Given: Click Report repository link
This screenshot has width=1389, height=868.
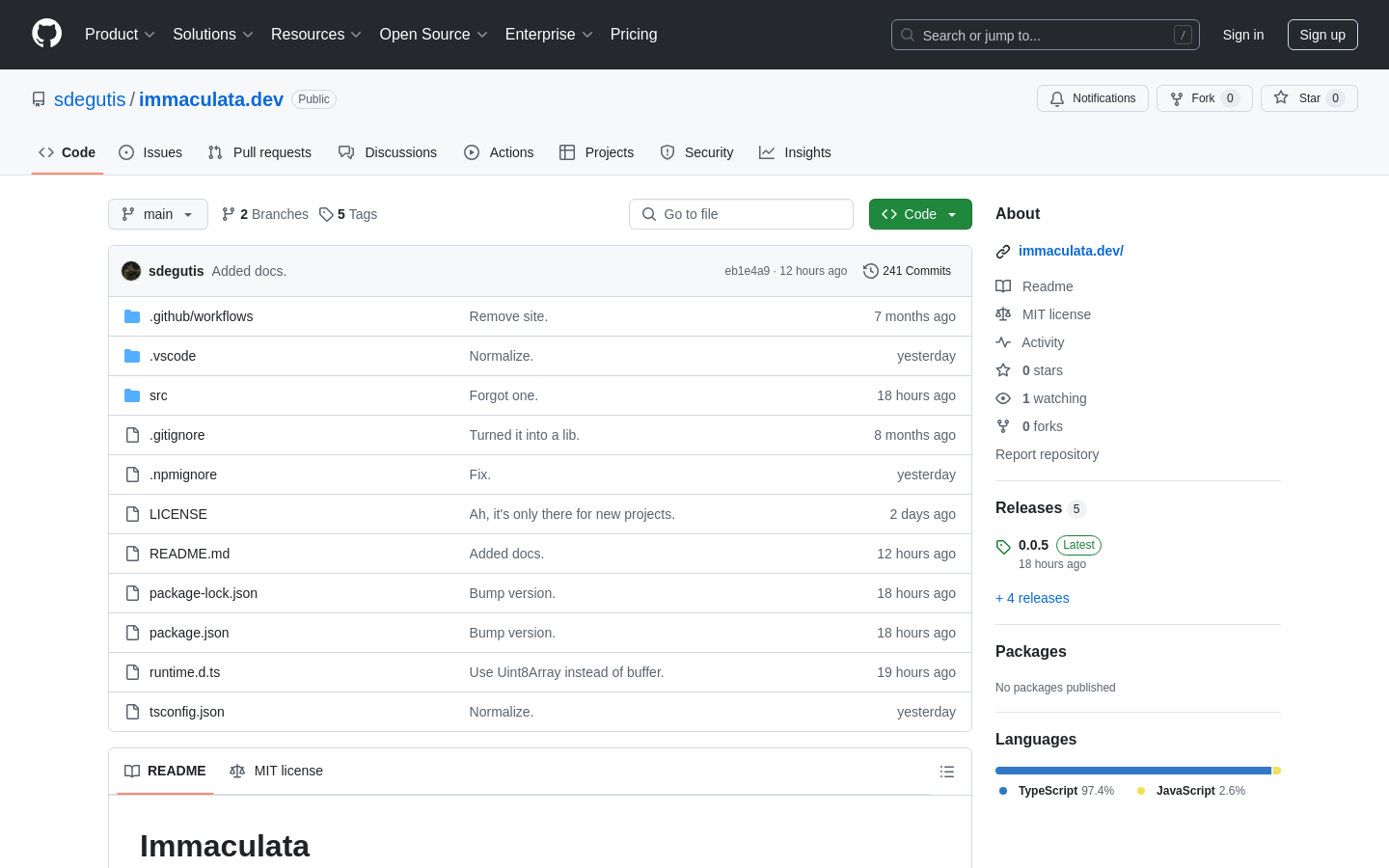Looking at the screenshot, I should click(1047, 454).
